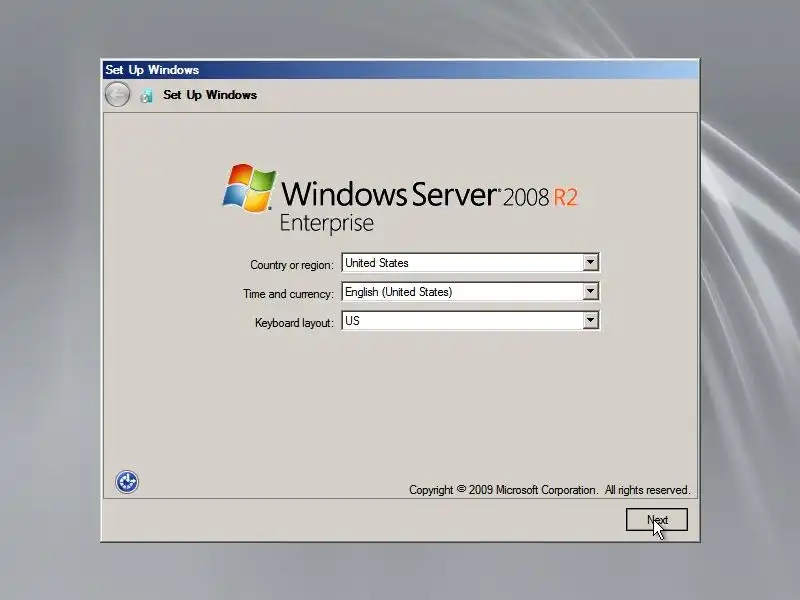The image size is (800, 600).
Task: Click the Set Up Windows heading text
Action: (x=210, y=95)
